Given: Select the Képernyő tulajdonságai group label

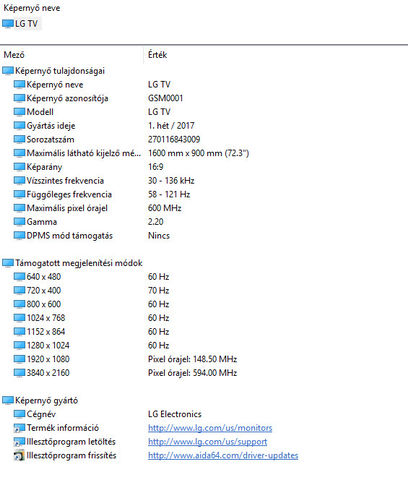Looking at the screenshot, I should point(60,71).
